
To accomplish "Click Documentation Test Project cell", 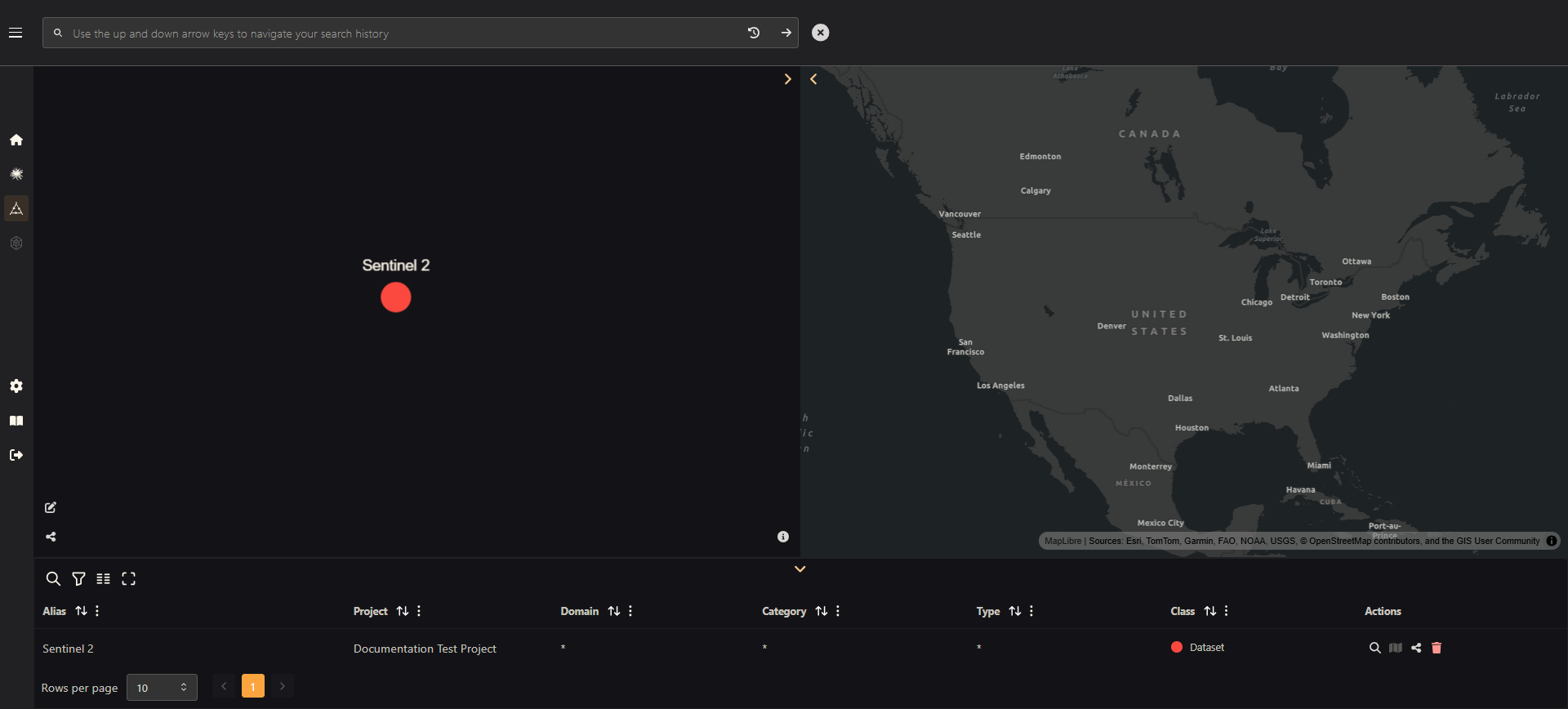I will [425, 649].
